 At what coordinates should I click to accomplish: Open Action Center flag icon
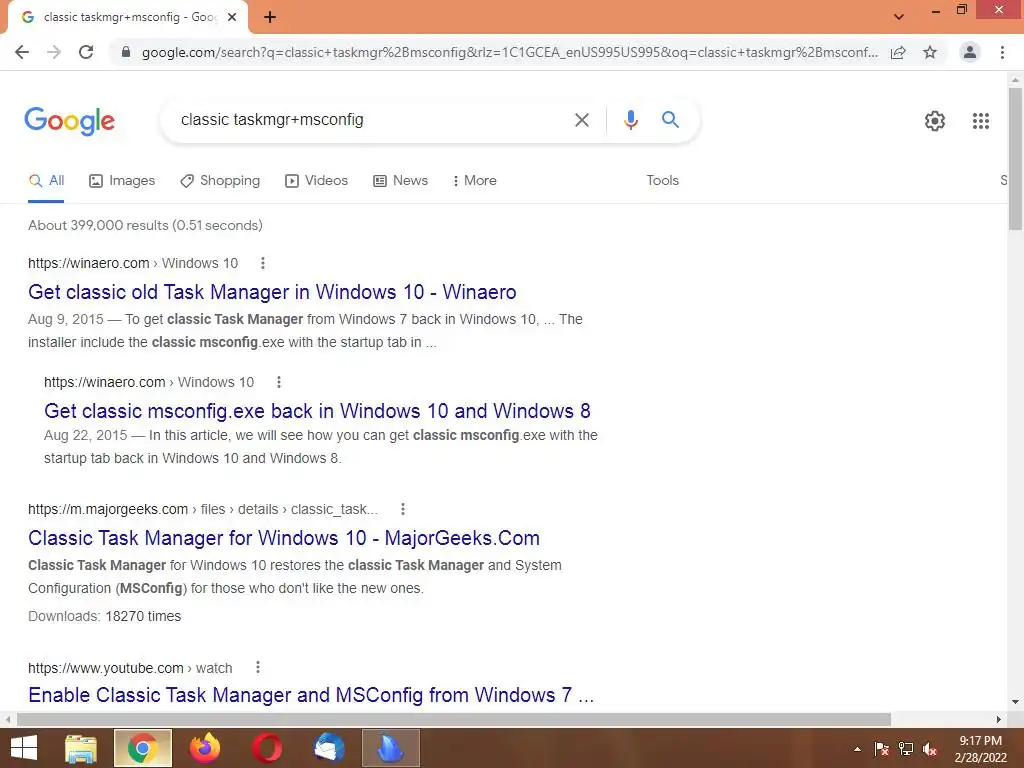coord(881,749)
